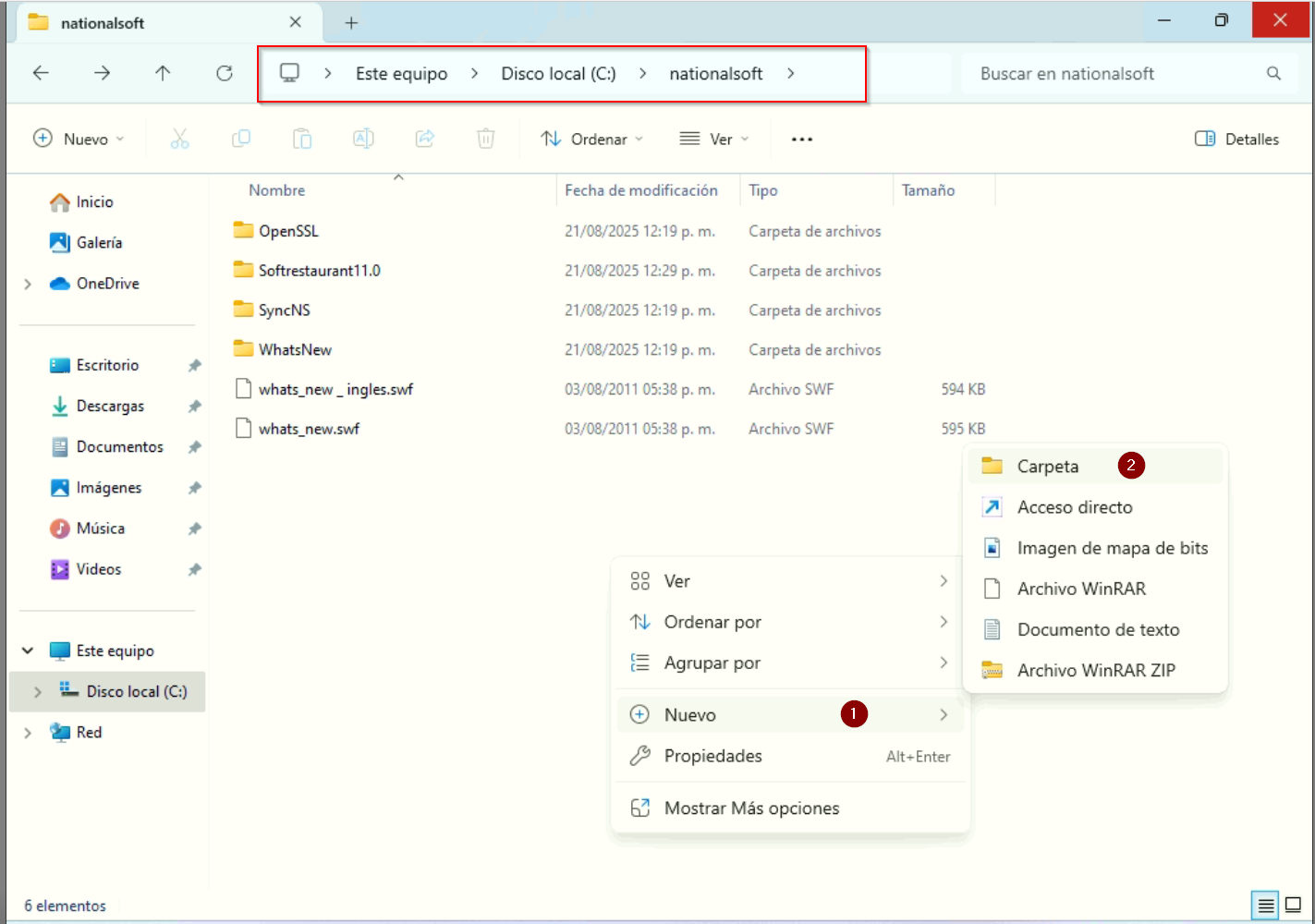Click the Copy icon in toolbar
This screenshot has height=924, width=1315.
[x=241, y=139]
